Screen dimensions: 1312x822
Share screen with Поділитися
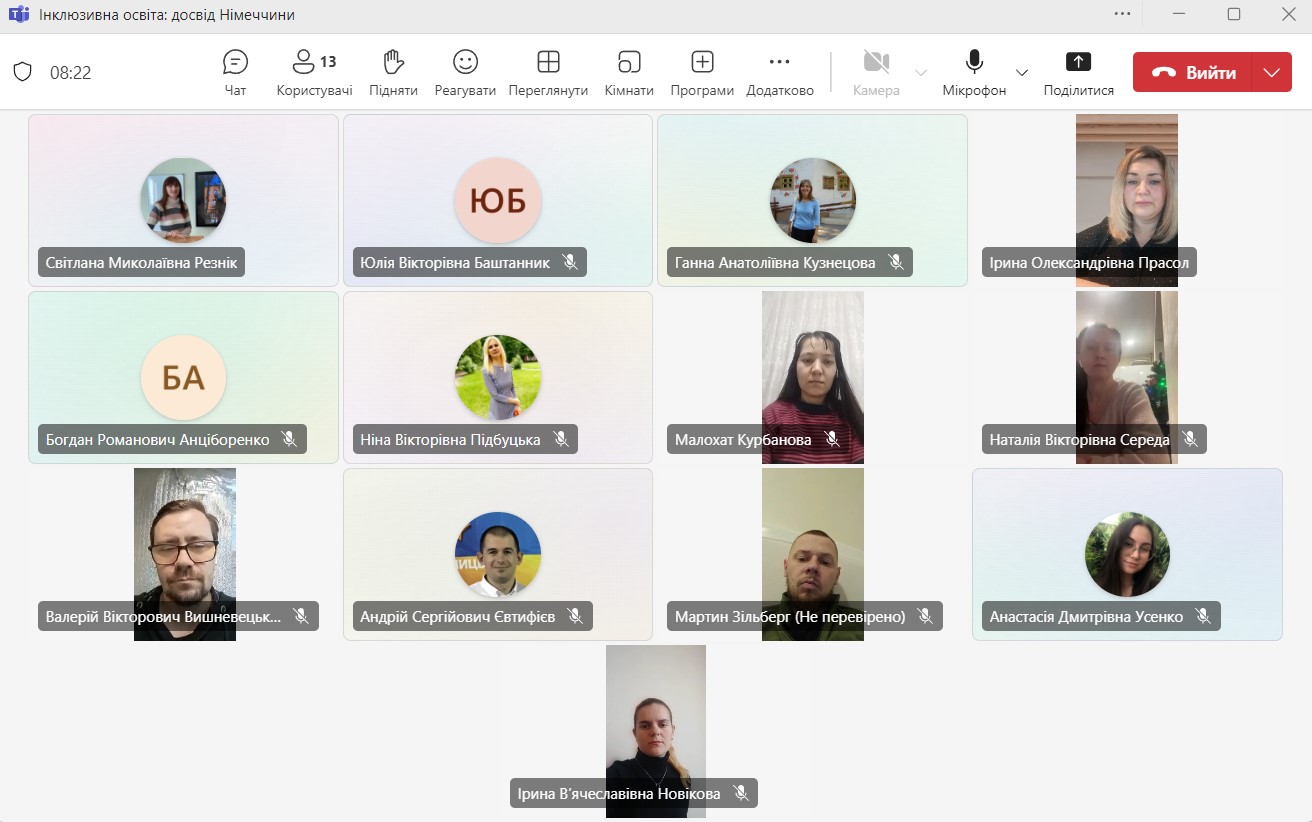pyautogui.click(x=1078, y=72)
